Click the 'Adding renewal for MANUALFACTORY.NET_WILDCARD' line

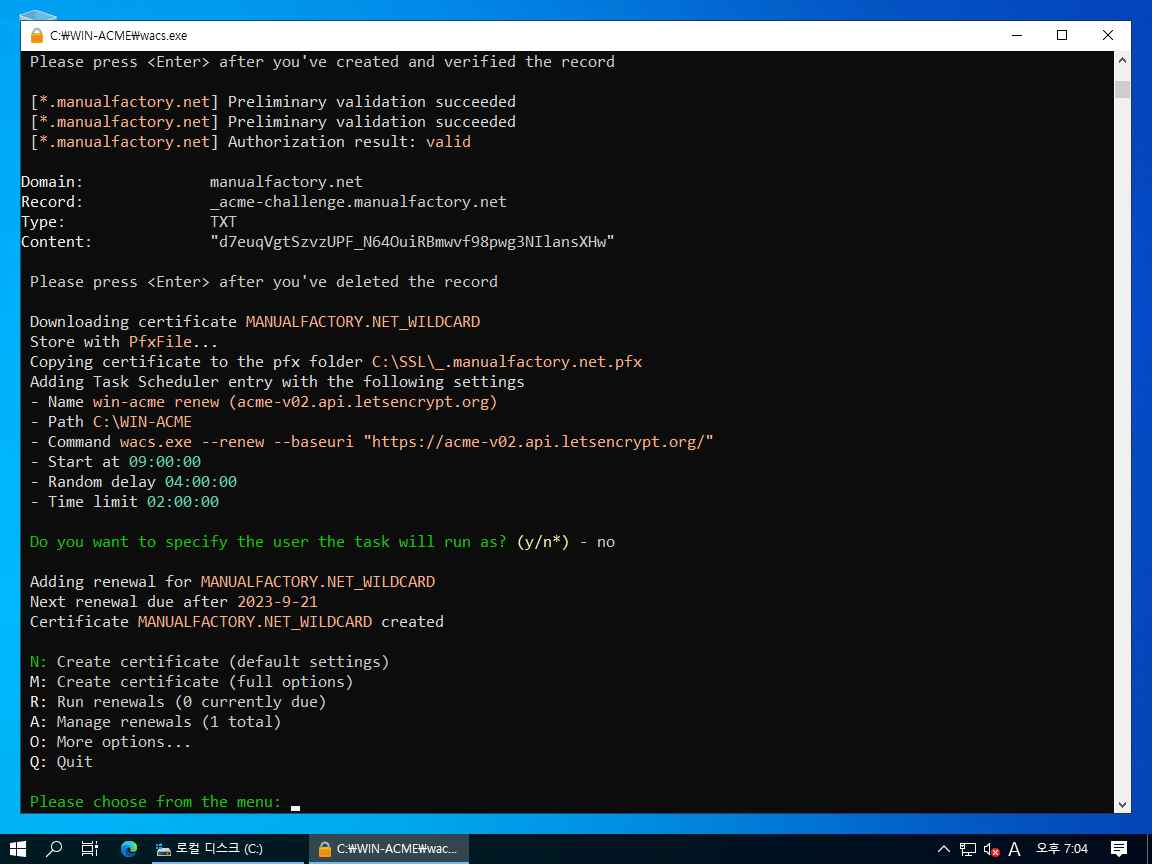pyautogui.click(x=232, y=582)
